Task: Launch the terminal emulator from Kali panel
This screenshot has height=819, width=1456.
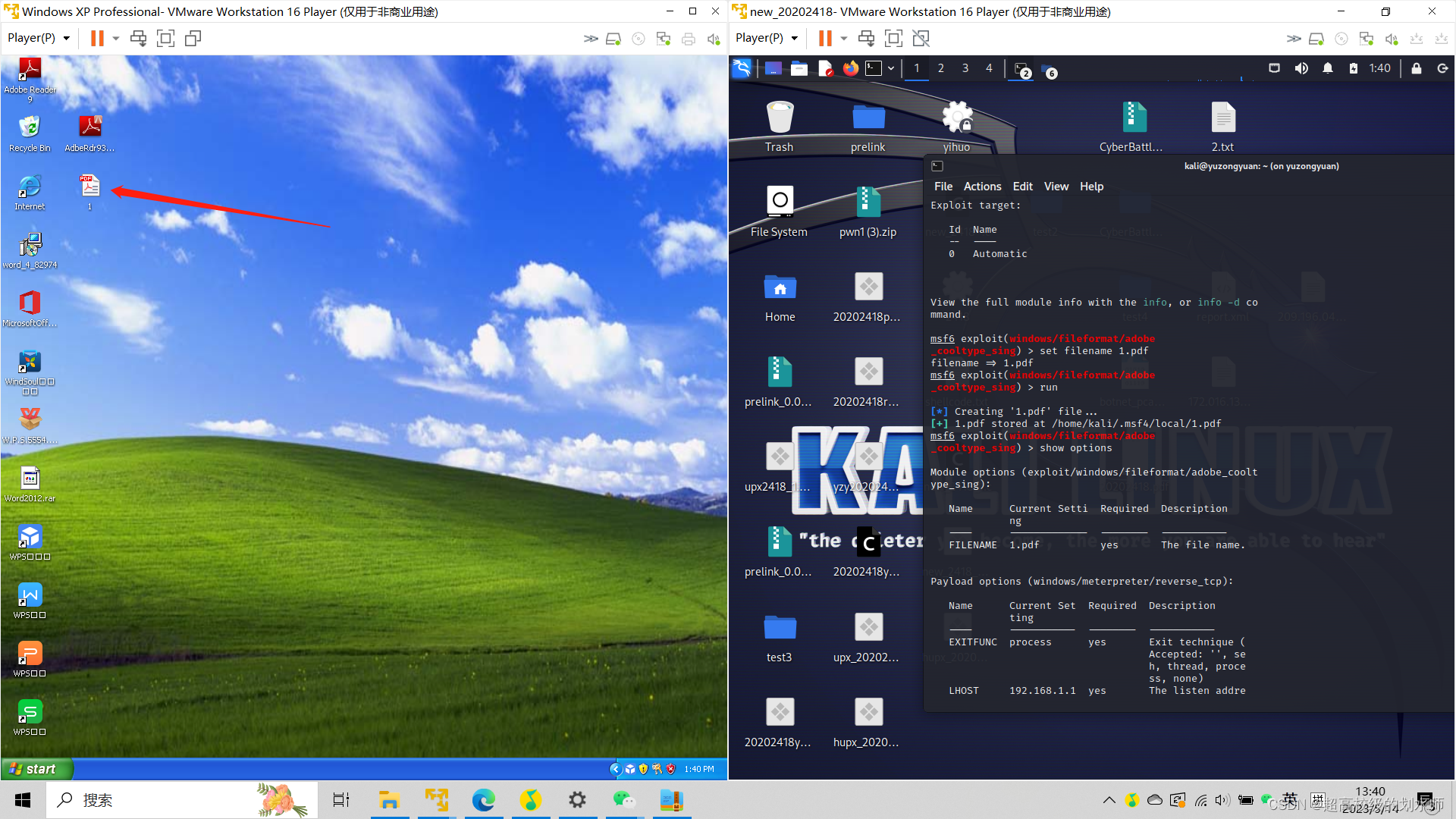Action: coord(874,68)
